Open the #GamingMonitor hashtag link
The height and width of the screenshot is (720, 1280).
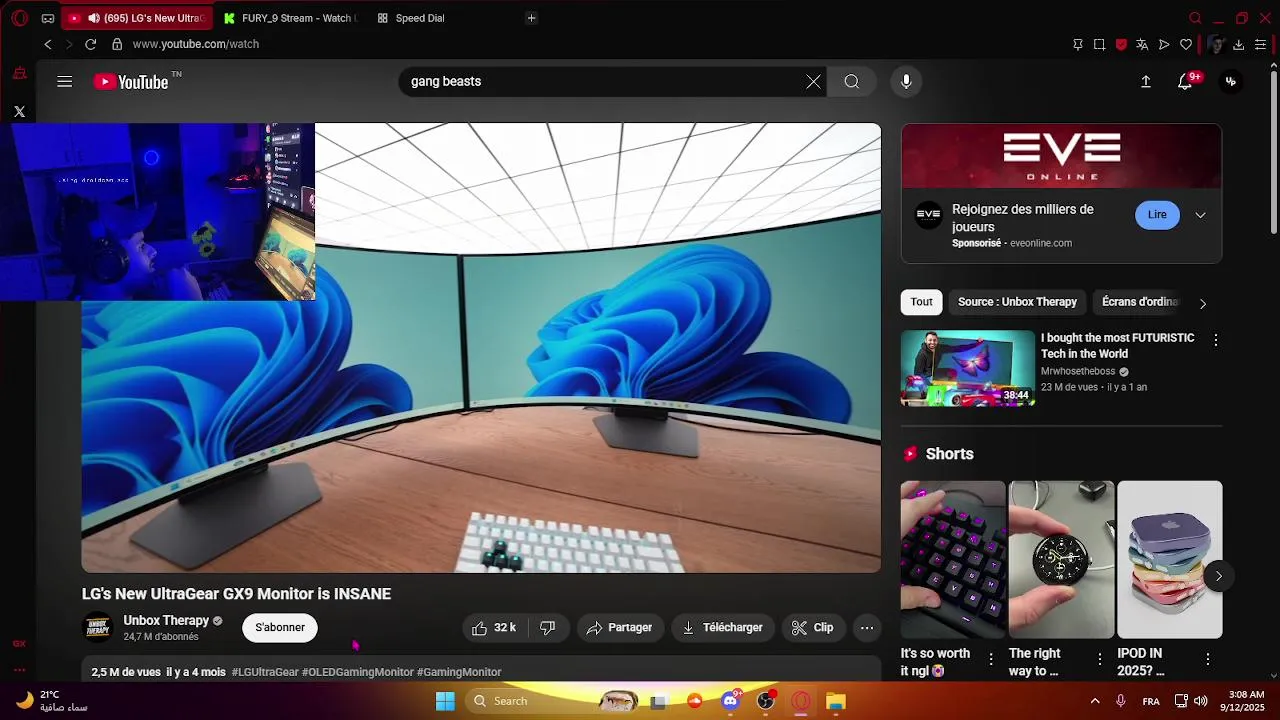click(459, 672)
